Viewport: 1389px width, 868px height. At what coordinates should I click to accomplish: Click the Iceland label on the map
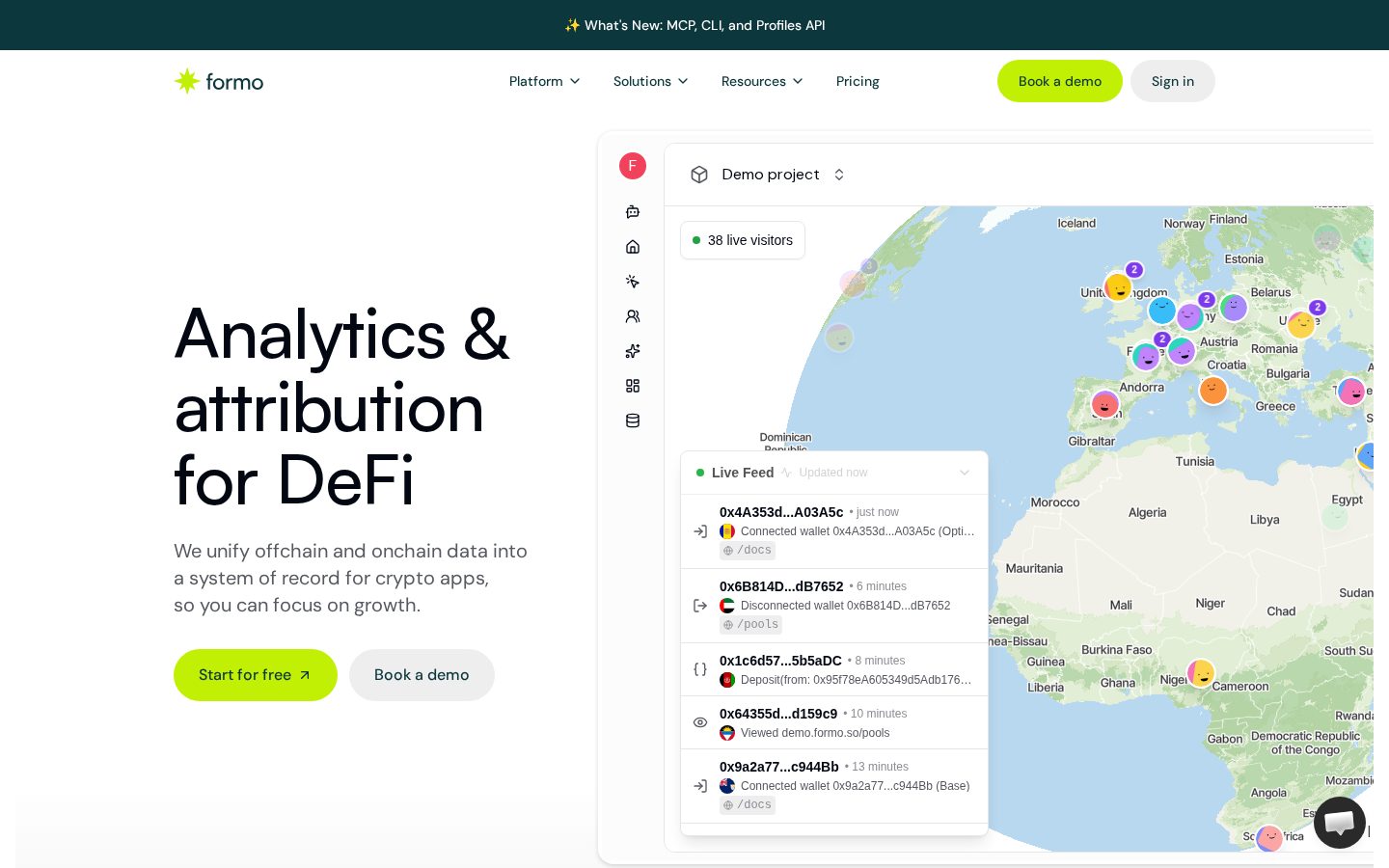pos(1076,224)
